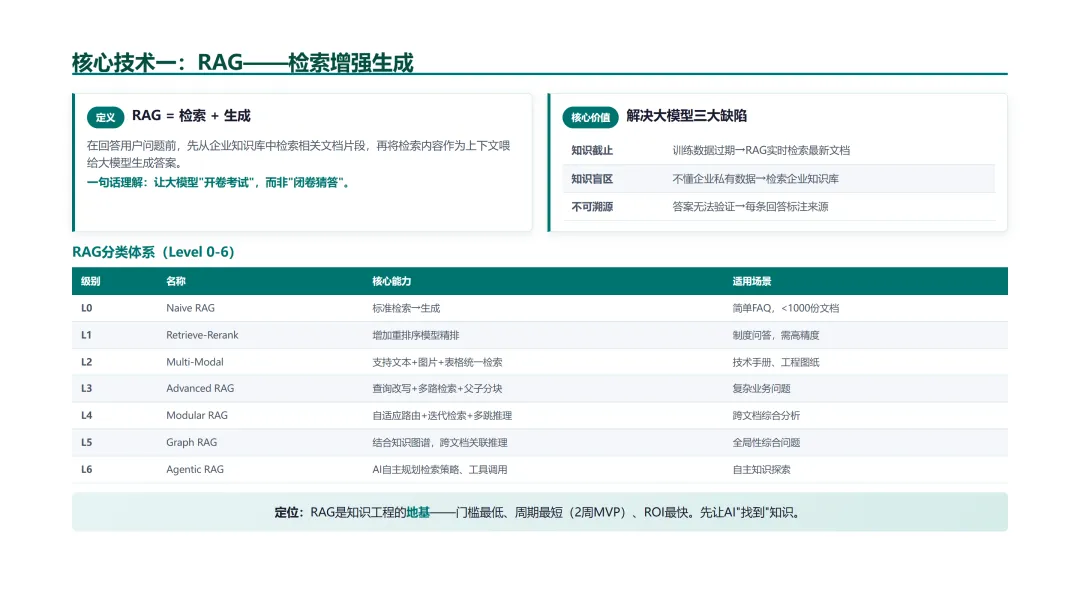Select the '自主知识探索' cell
This screenshot has width=1080, height=608.
coord(761,470)
